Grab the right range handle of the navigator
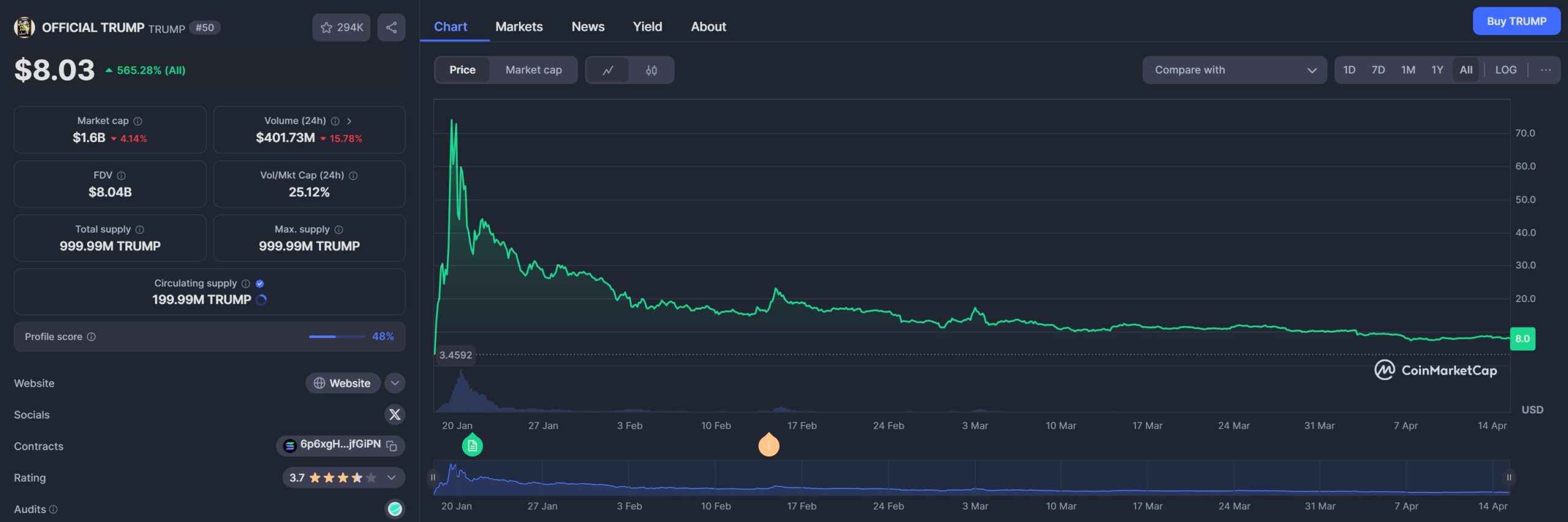The width and height of the screenshot is (1568, 522). (1509, 477)
